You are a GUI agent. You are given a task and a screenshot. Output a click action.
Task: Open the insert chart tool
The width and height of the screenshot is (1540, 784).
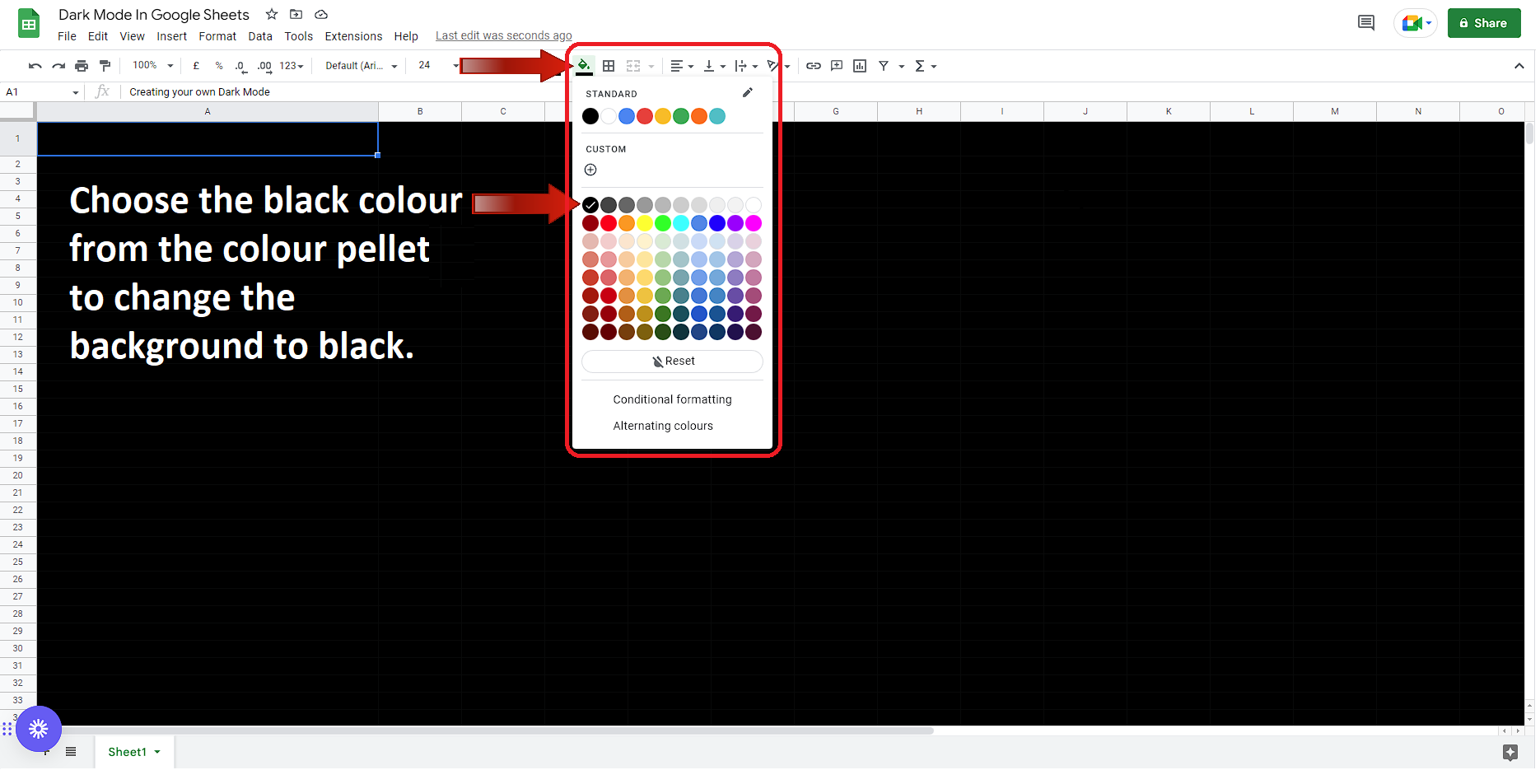860,65
